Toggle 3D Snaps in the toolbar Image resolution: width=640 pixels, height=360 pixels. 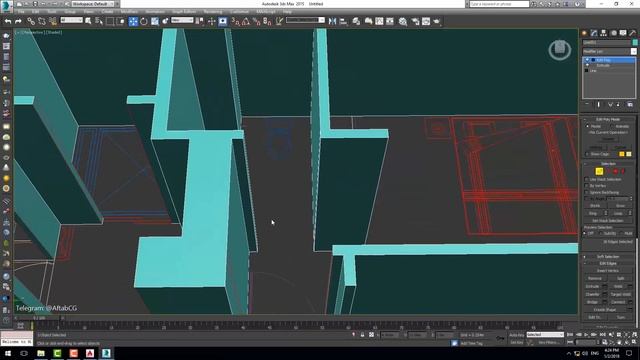(x=235, y=21)
